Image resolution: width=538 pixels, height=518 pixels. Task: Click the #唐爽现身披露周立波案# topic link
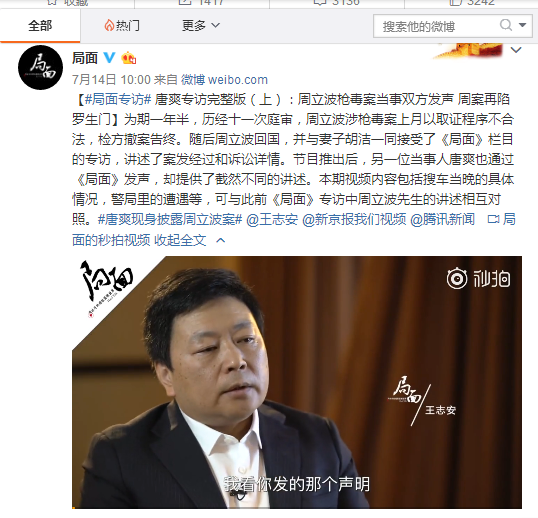(x=170, y=220)
